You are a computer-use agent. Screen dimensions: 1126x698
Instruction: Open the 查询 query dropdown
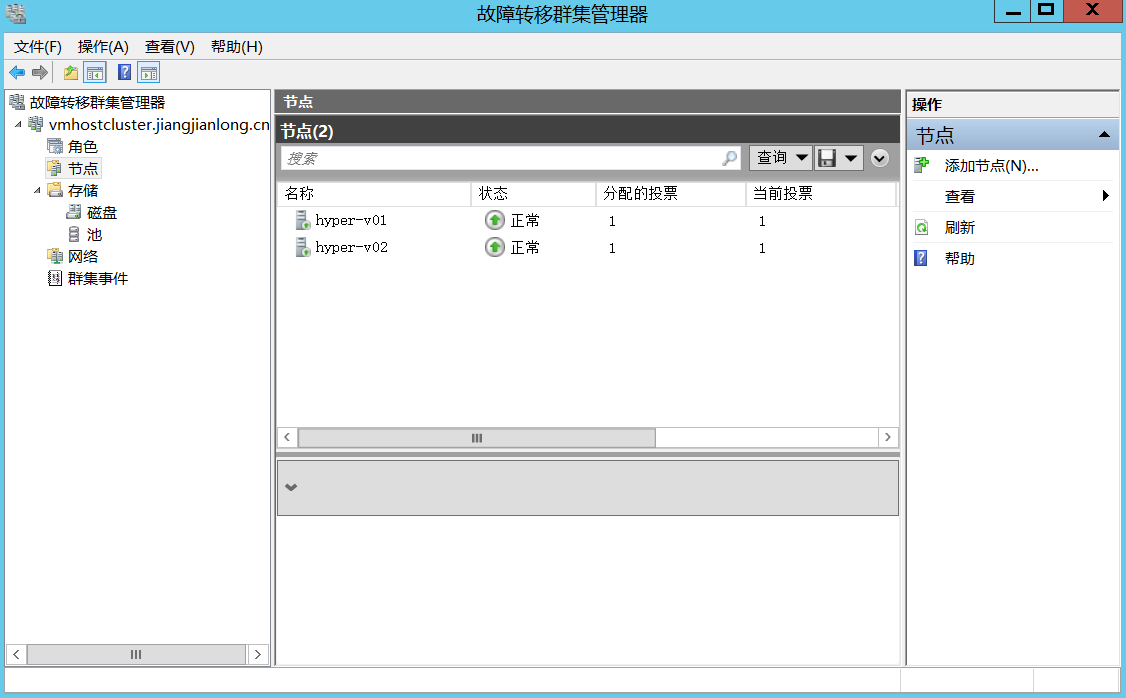(781, 158)
